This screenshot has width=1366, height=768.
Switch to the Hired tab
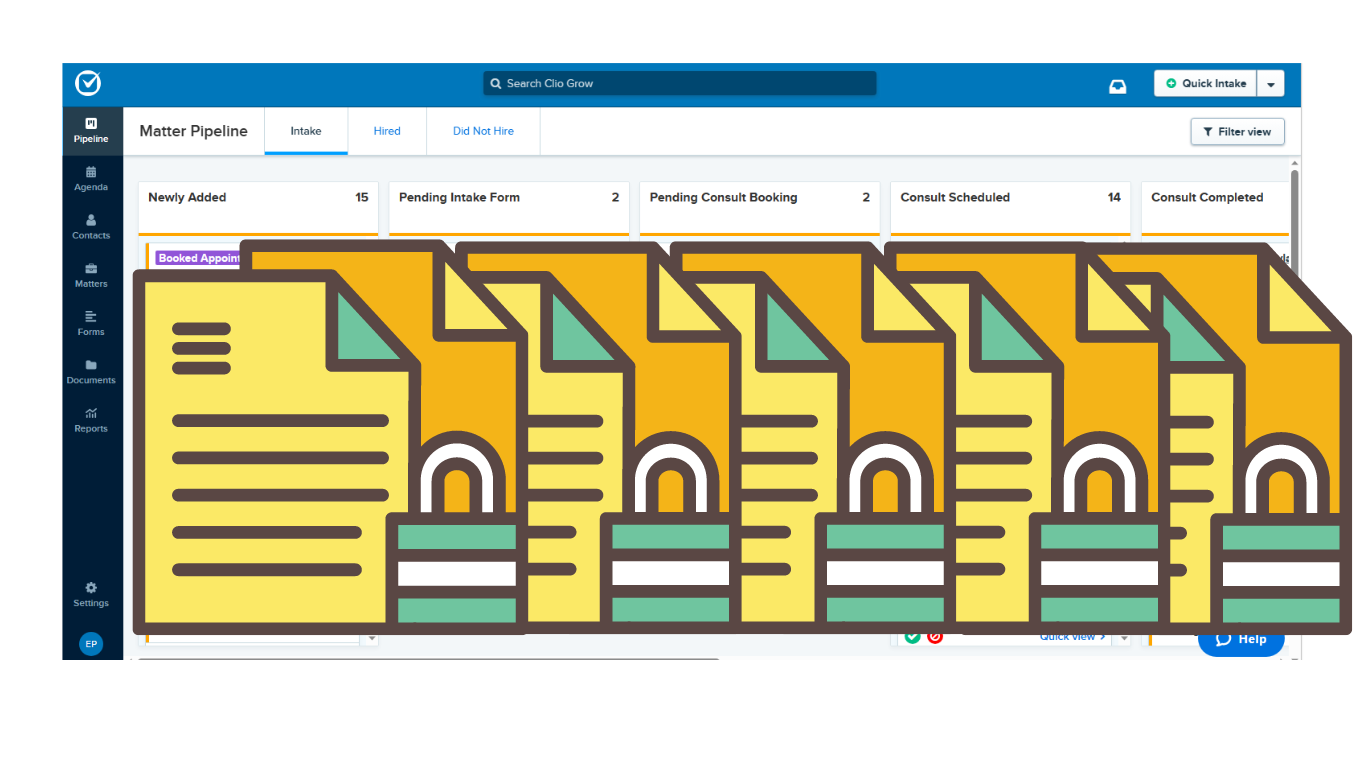[x=387, y=131]
